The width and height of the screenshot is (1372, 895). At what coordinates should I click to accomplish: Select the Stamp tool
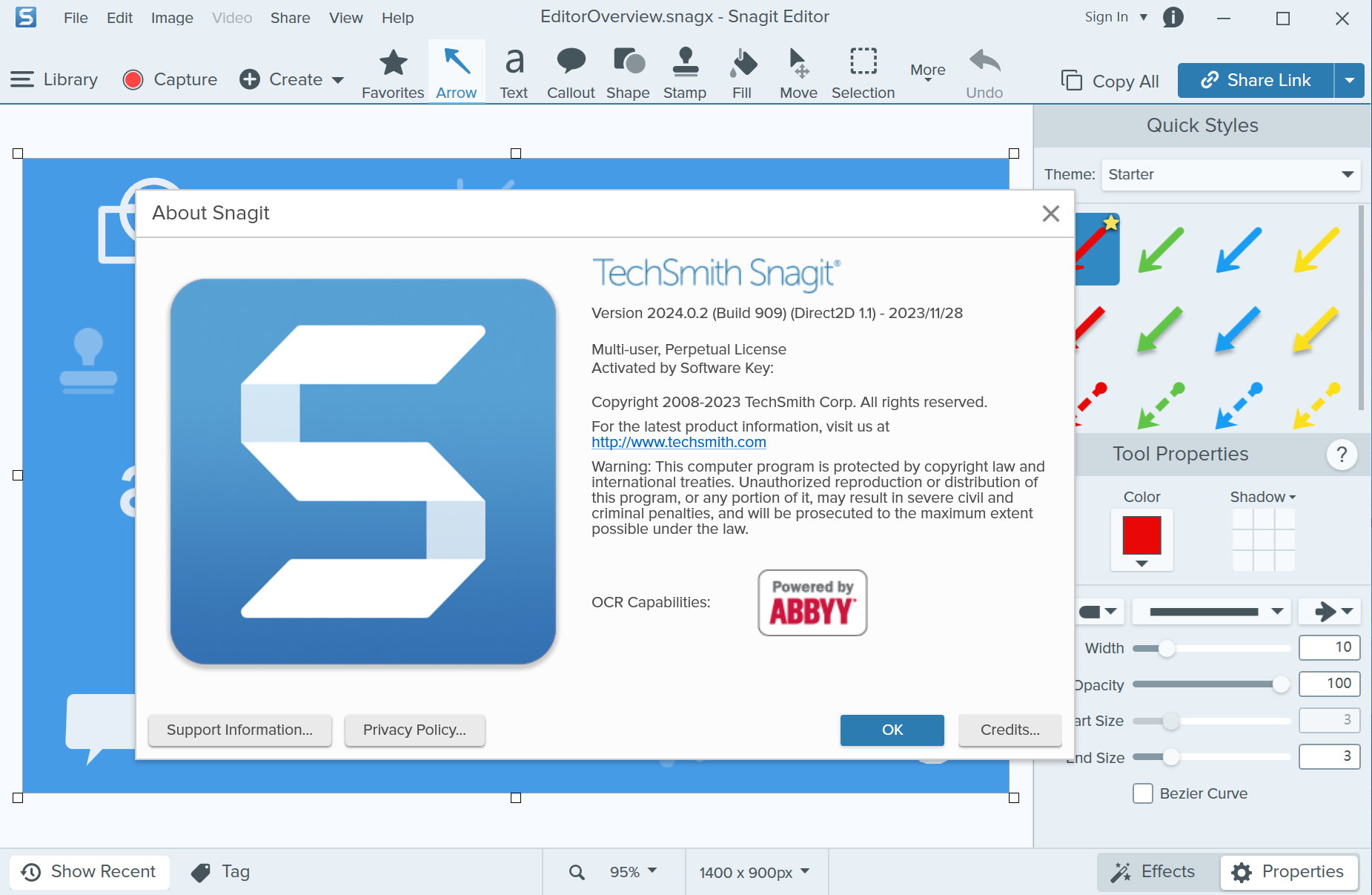(x=685, y=73)
